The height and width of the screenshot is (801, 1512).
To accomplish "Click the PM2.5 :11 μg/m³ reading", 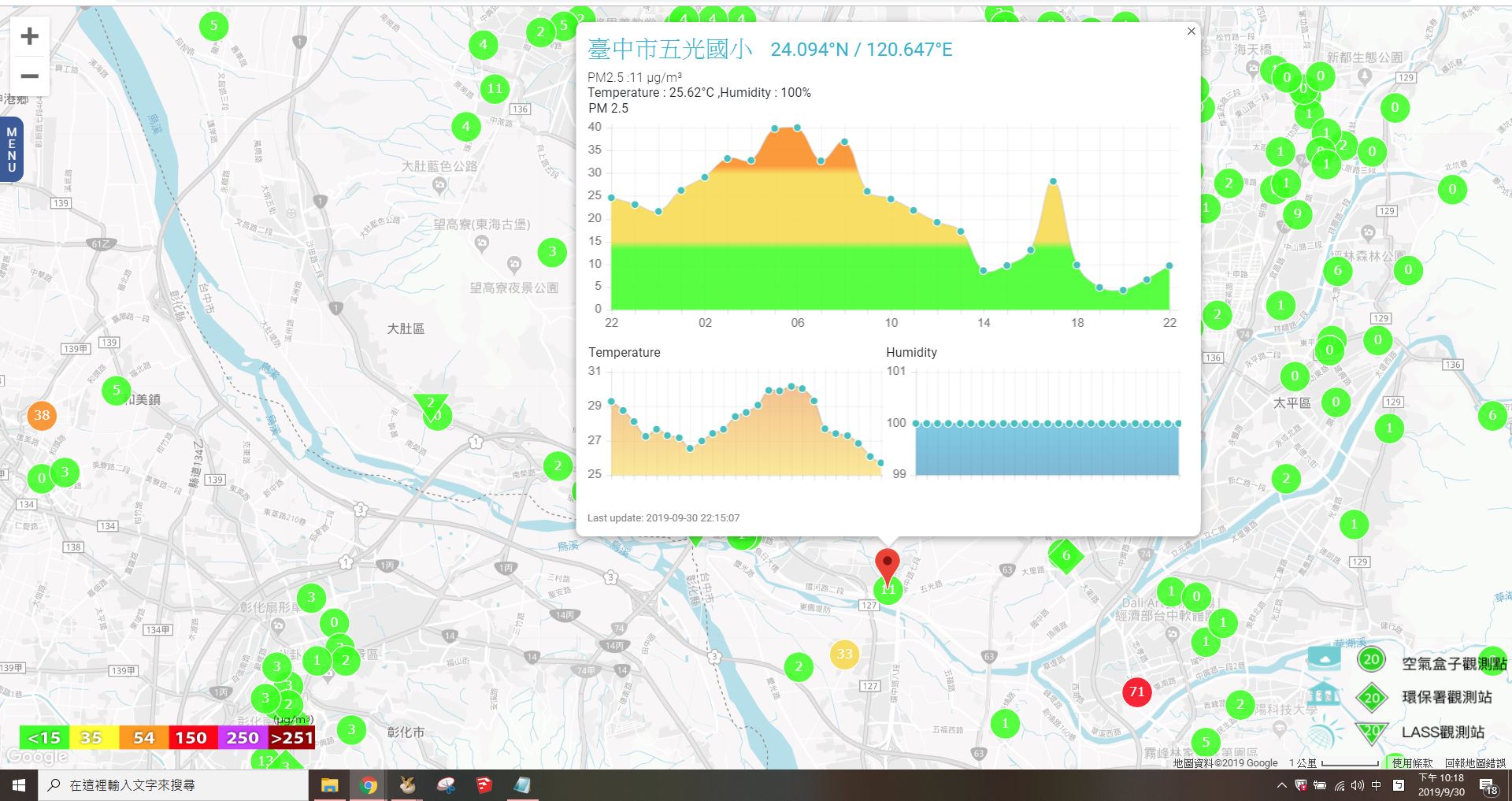I will pyautogui.click(x=635, y=77).
